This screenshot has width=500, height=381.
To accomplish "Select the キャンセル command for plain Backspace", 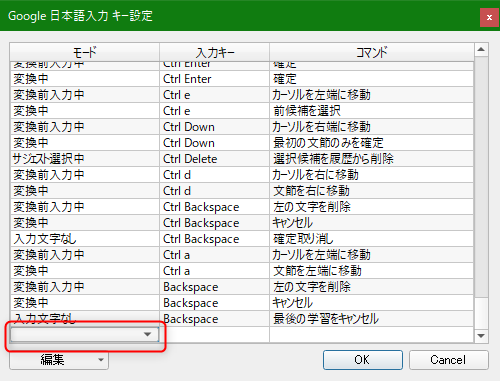I will coord(371,303).
